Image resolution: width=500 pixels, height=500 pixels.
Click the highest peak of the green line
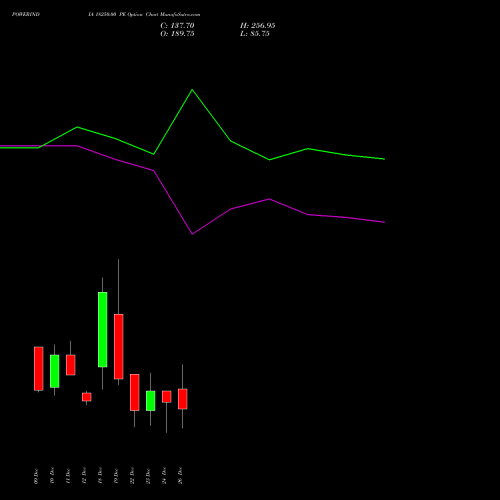tap(192, 90)
